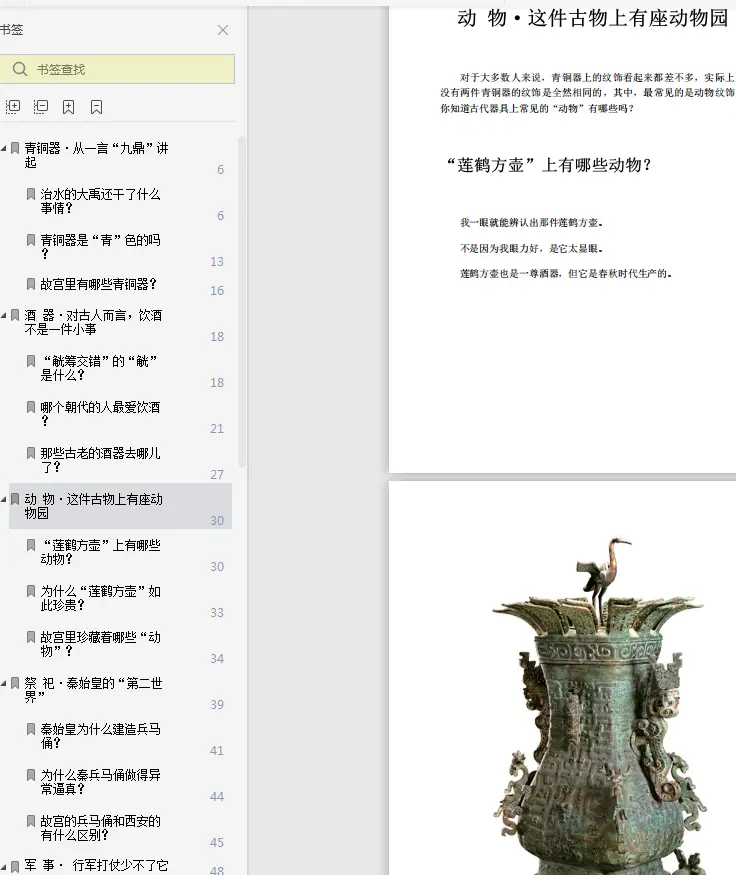Open bookmark 青铜器·从一言"九鼎"讲起

pyautogui.click(x=96, y=155)
